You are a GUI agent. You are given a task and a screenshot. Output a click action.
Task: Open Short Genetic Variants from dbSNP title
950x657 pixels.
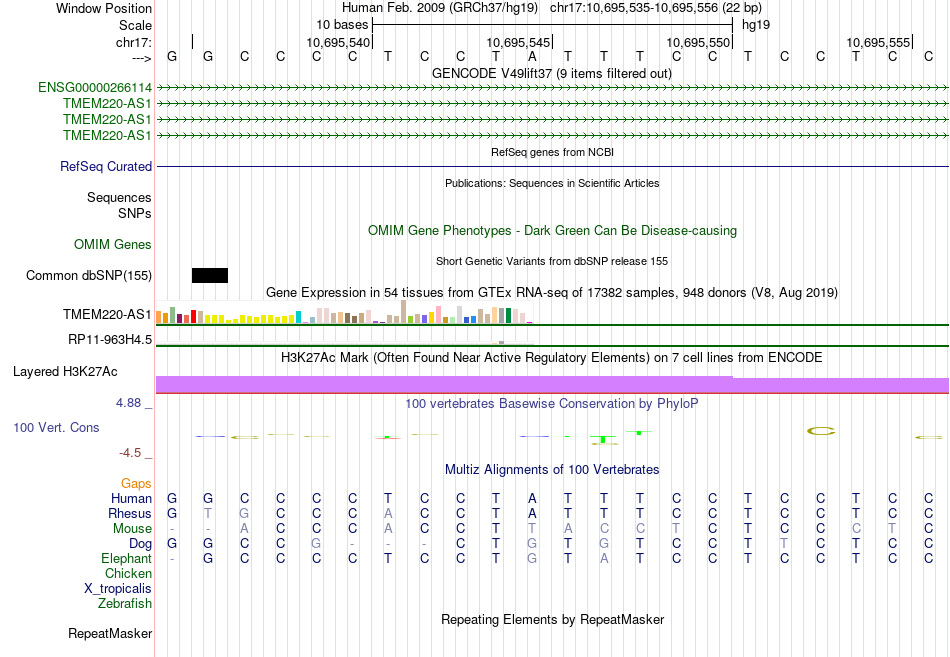(x=552, y=261)
